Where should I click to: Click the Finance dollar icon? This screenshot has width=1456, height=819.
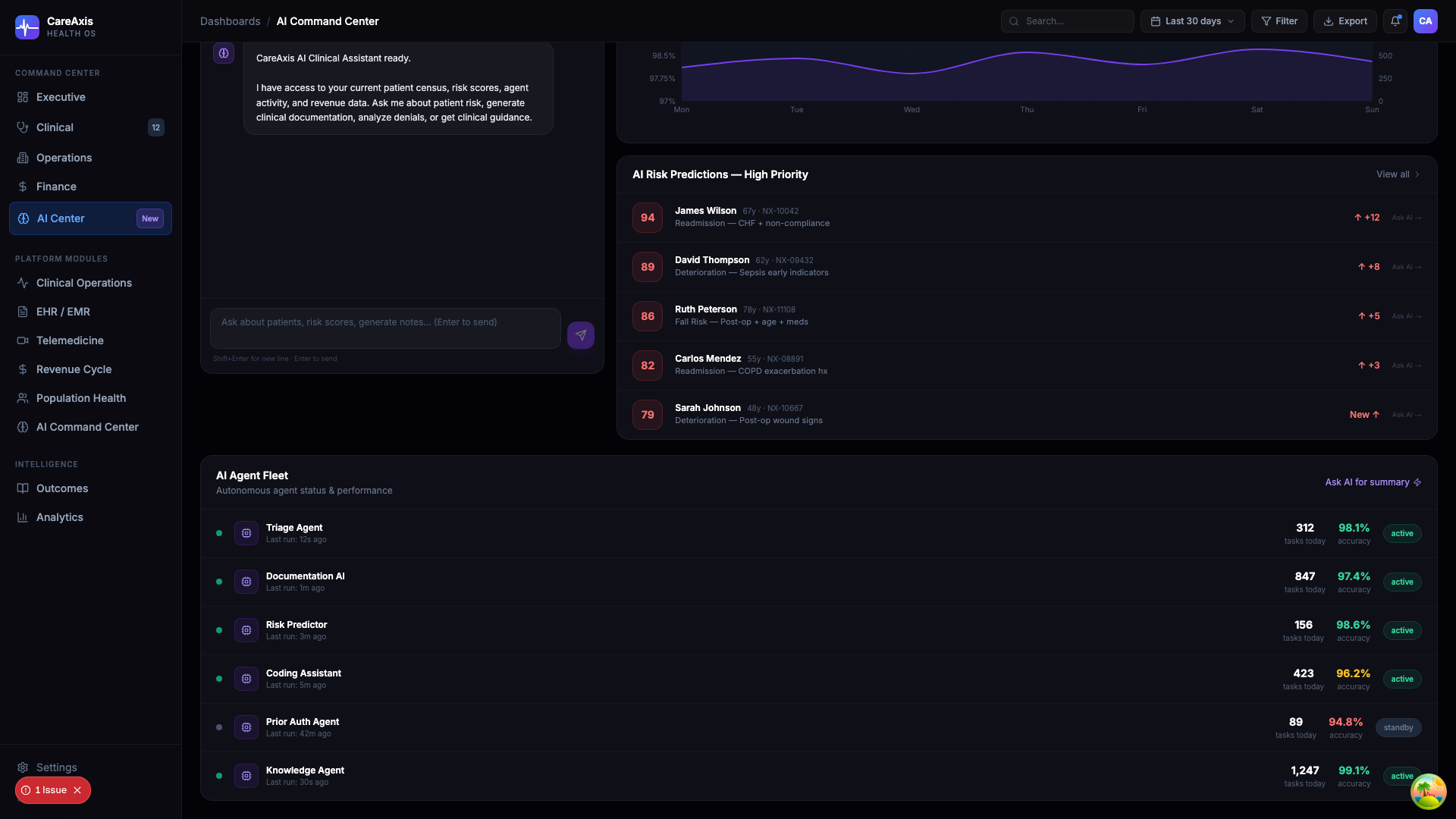click(x=23, y=187)
